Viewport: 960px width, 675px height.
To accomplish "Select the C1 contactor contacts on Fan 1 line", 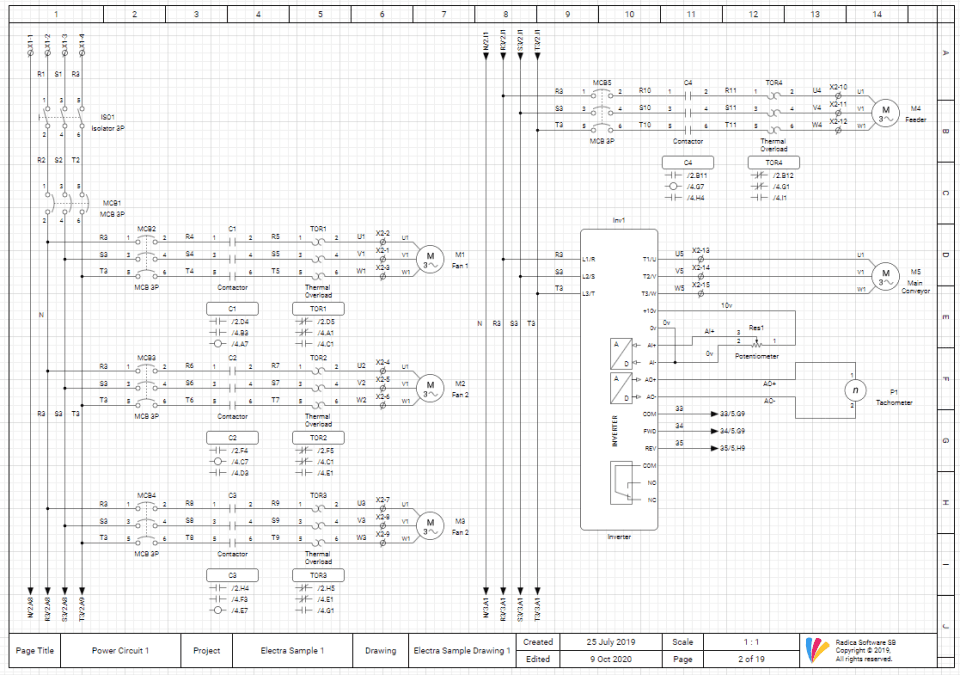I will pyautogui.click(x=232, y=259).
